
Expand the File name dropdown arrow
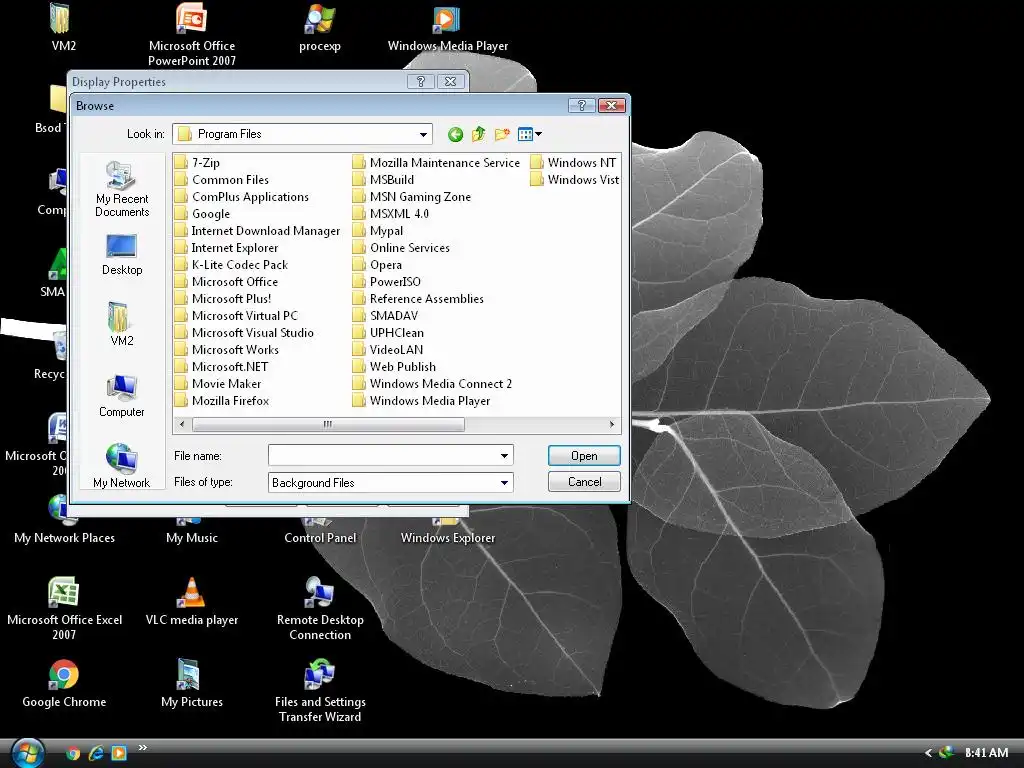504,456
